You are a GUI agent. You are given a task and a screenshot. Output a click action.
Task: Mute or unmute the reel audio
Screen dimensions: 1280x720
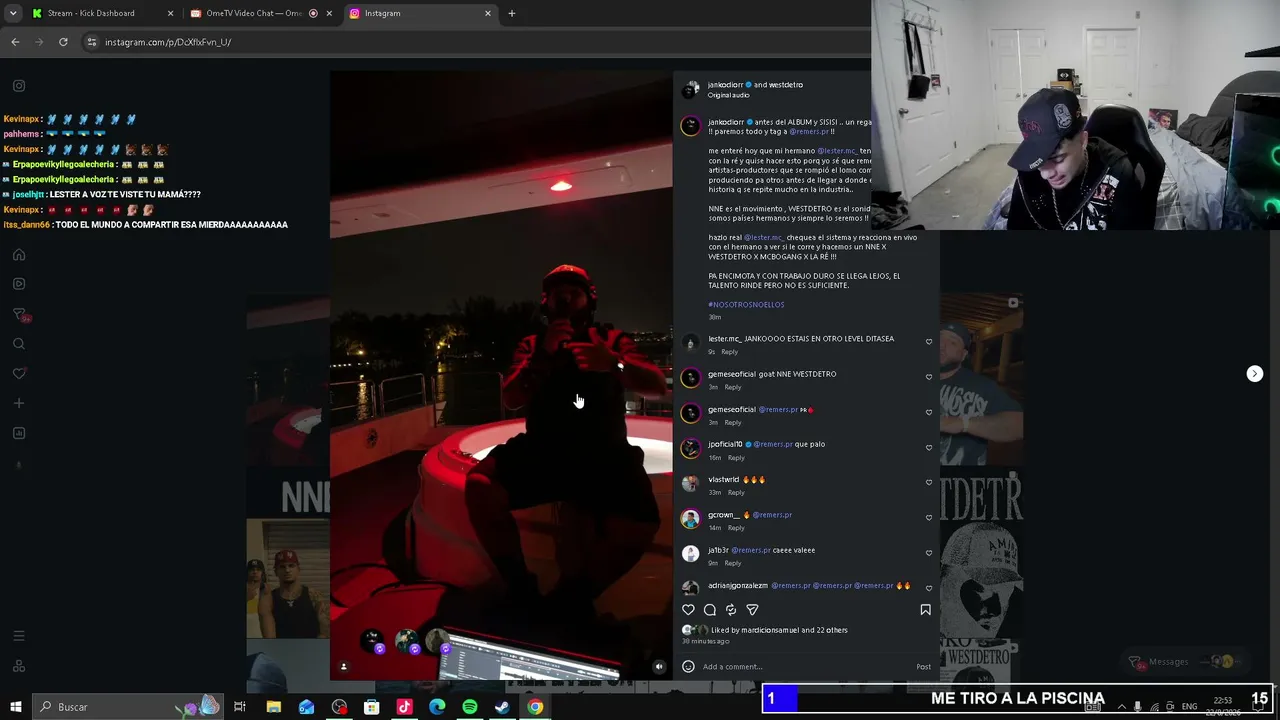(x=658, y=666)
